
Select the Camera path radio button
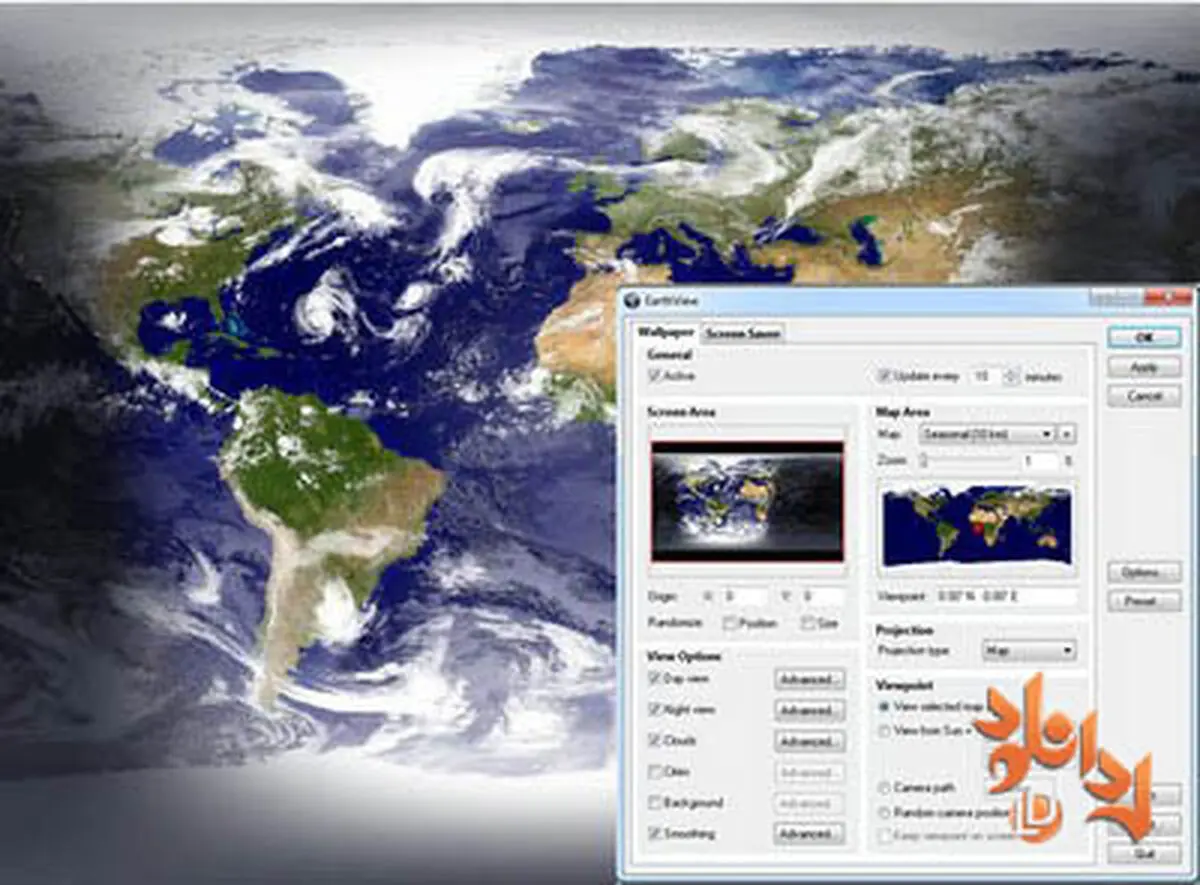[884, 788]
